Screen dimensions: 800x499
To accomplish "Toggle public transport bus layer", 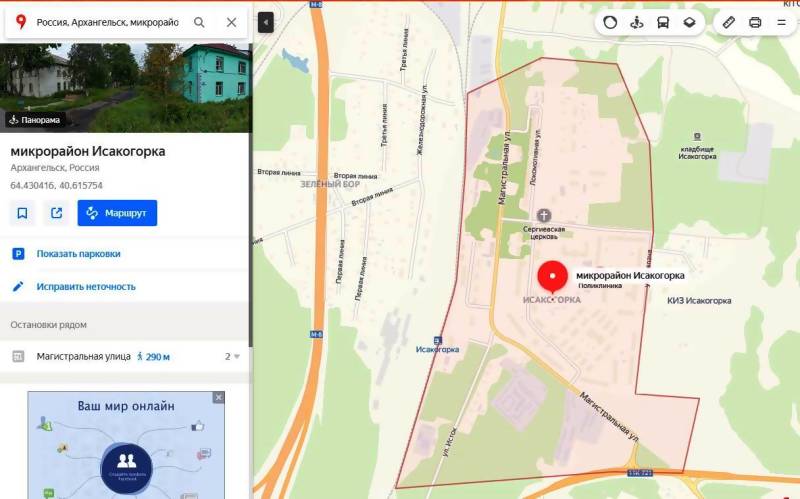I will 663,22.
